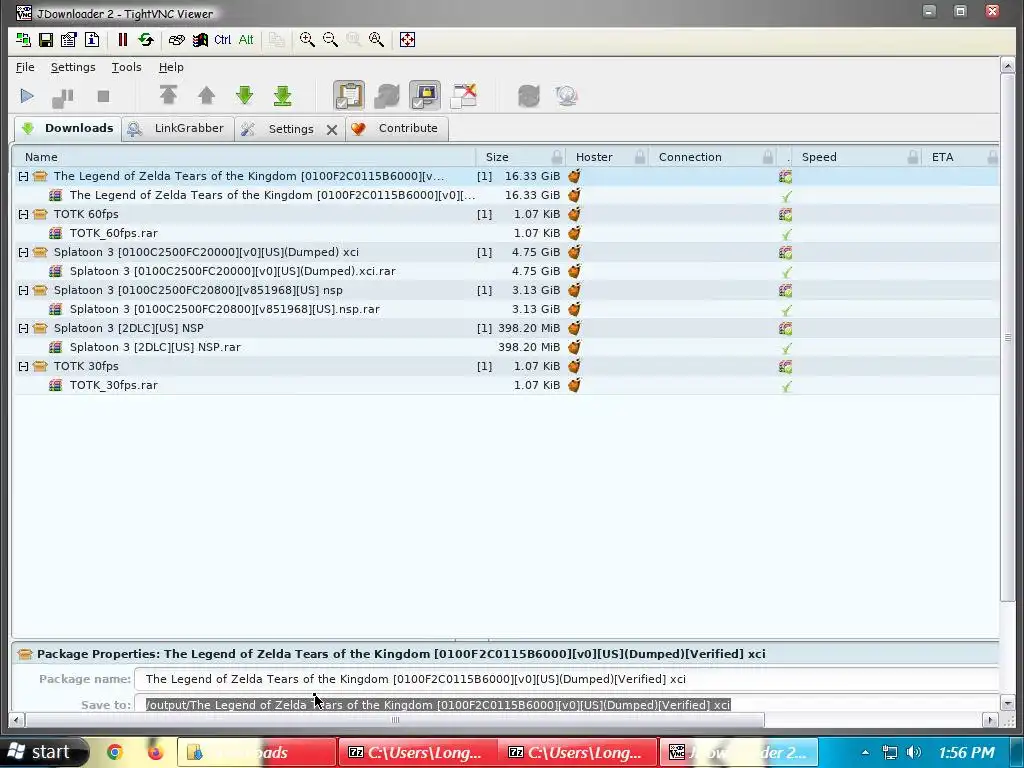Screen dimensions: 1024x768
Task: Select the Downloads tab
Action: pos(67,128)
